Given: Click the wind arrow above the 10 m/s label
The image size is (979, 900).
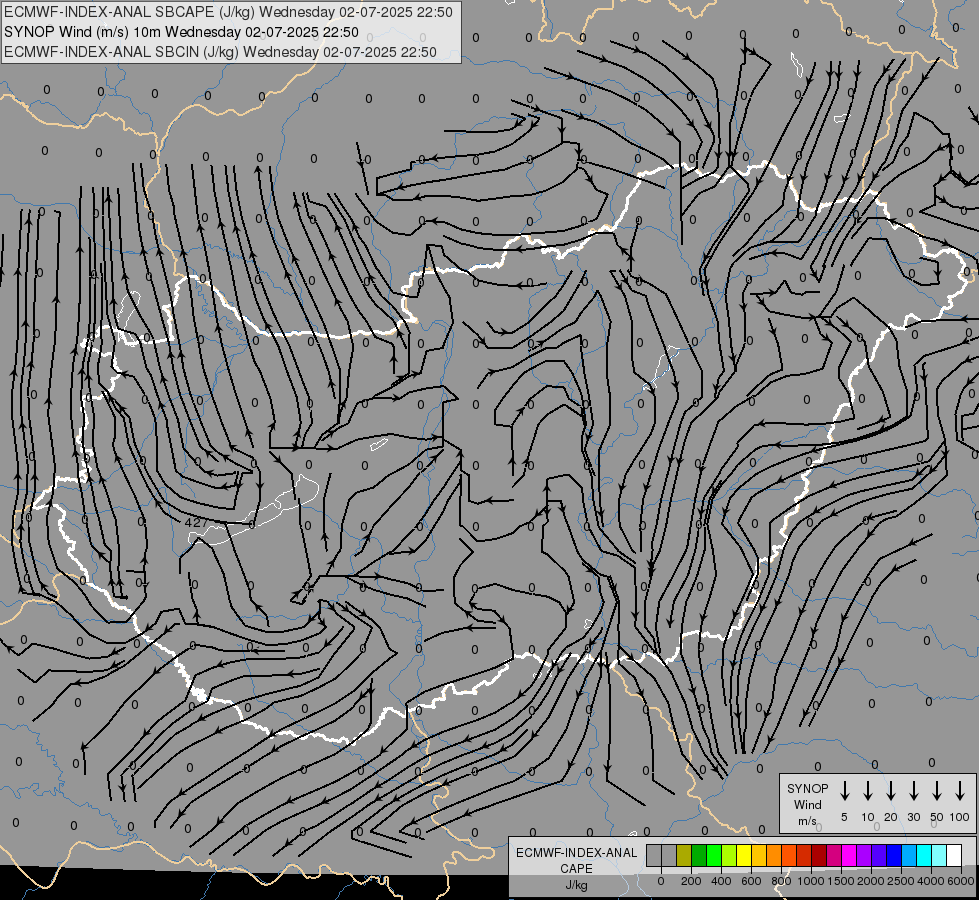Looking at the screenshot, I should click(x=868, y=791).
